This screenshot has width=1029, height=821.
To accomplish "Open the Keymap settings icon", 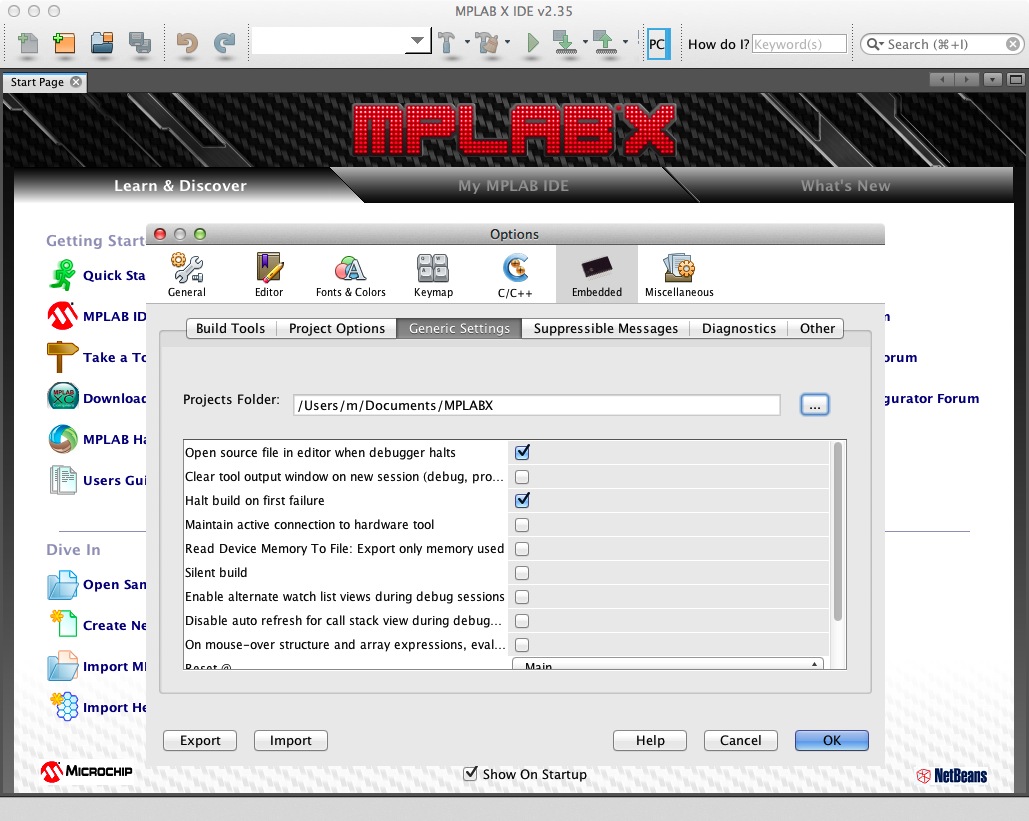I will tap(433, 274).
